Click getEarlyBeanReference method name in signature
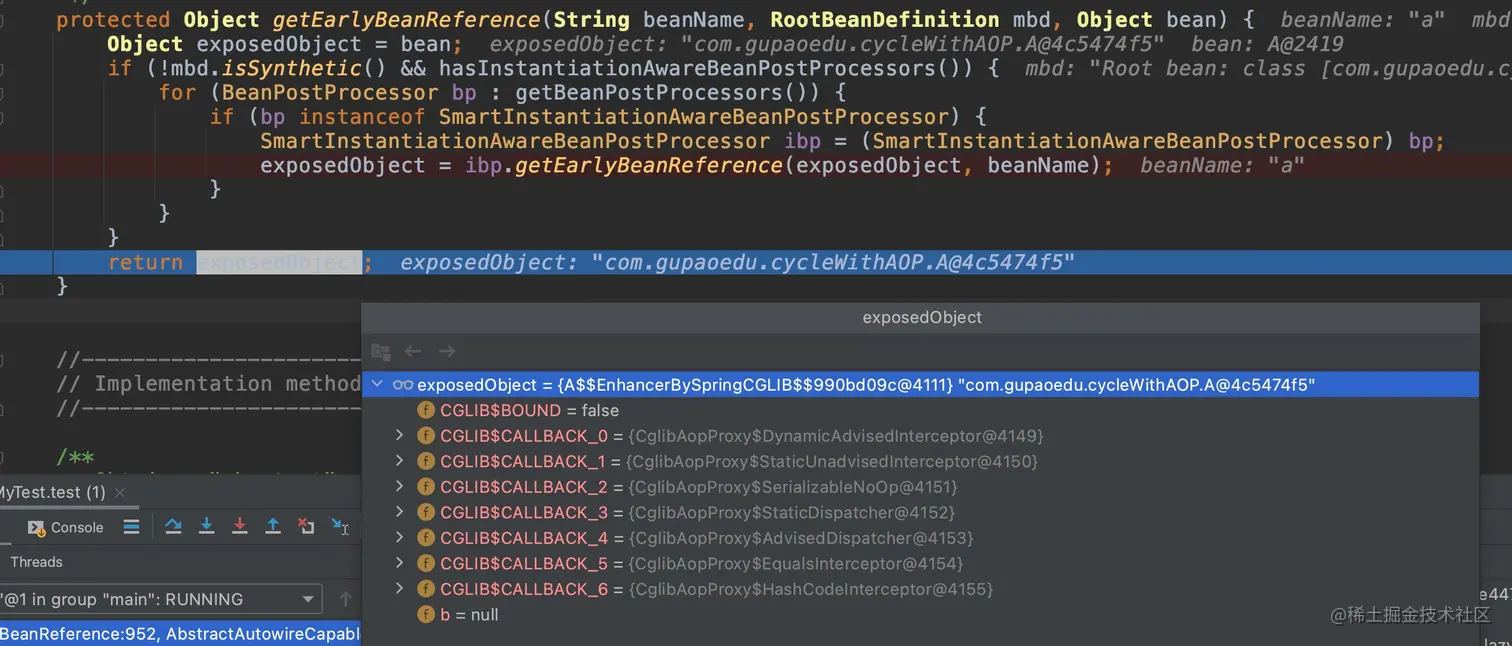The height and width of the screenshot is (646, 1512). [x=404, y=19]
